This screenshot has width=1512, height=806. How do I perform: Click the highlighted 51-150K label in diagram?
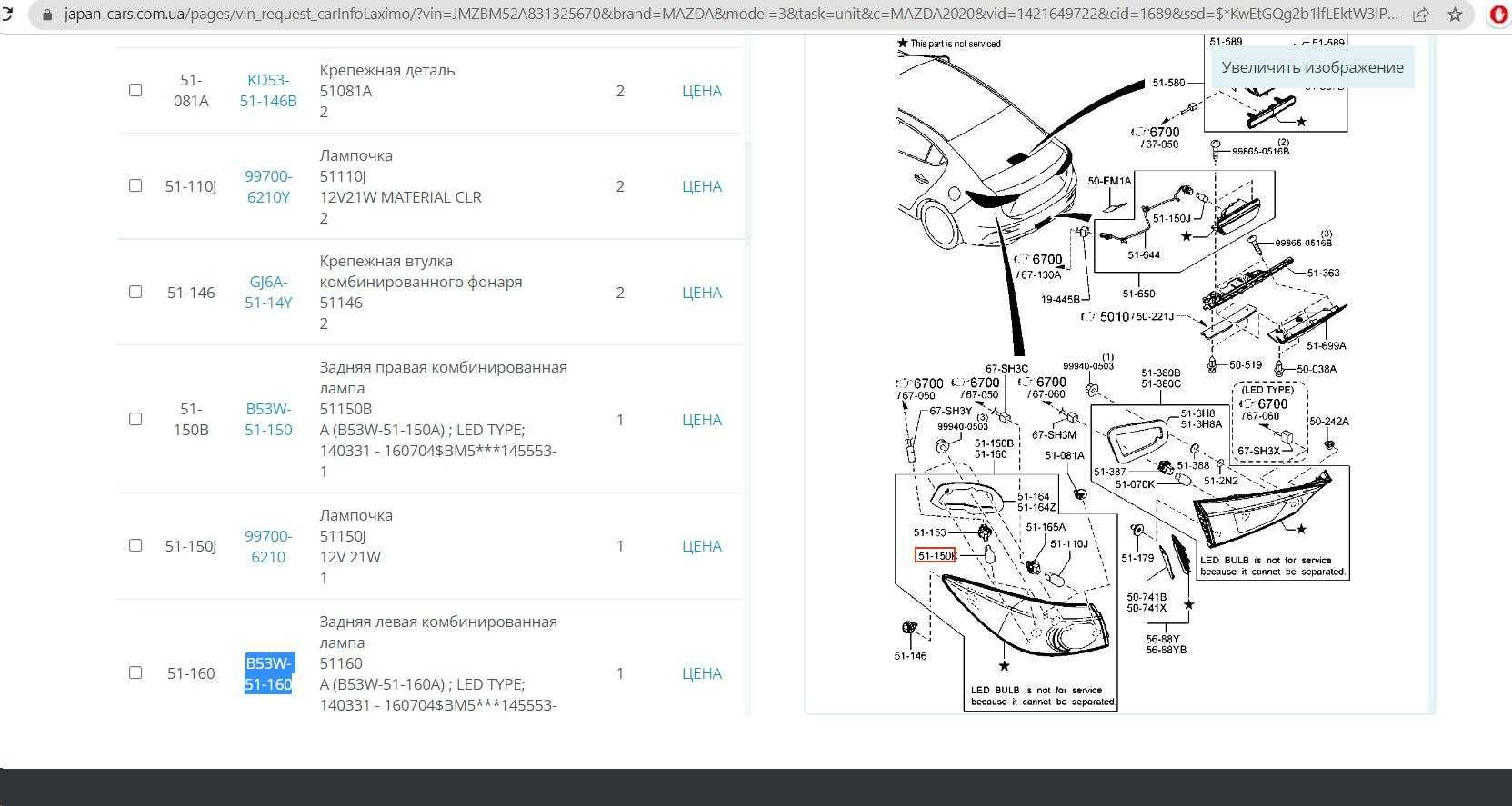tap(936, 555)
